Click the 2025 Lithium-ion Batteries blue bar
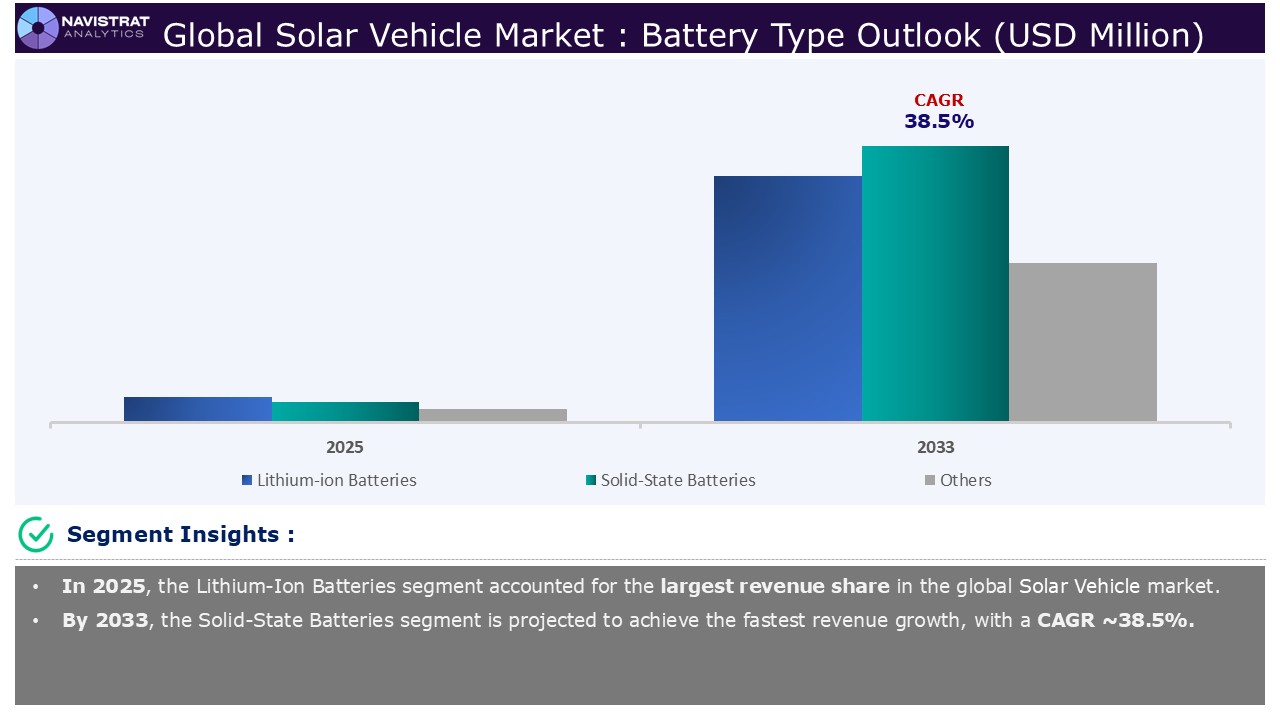 [198, 409]
